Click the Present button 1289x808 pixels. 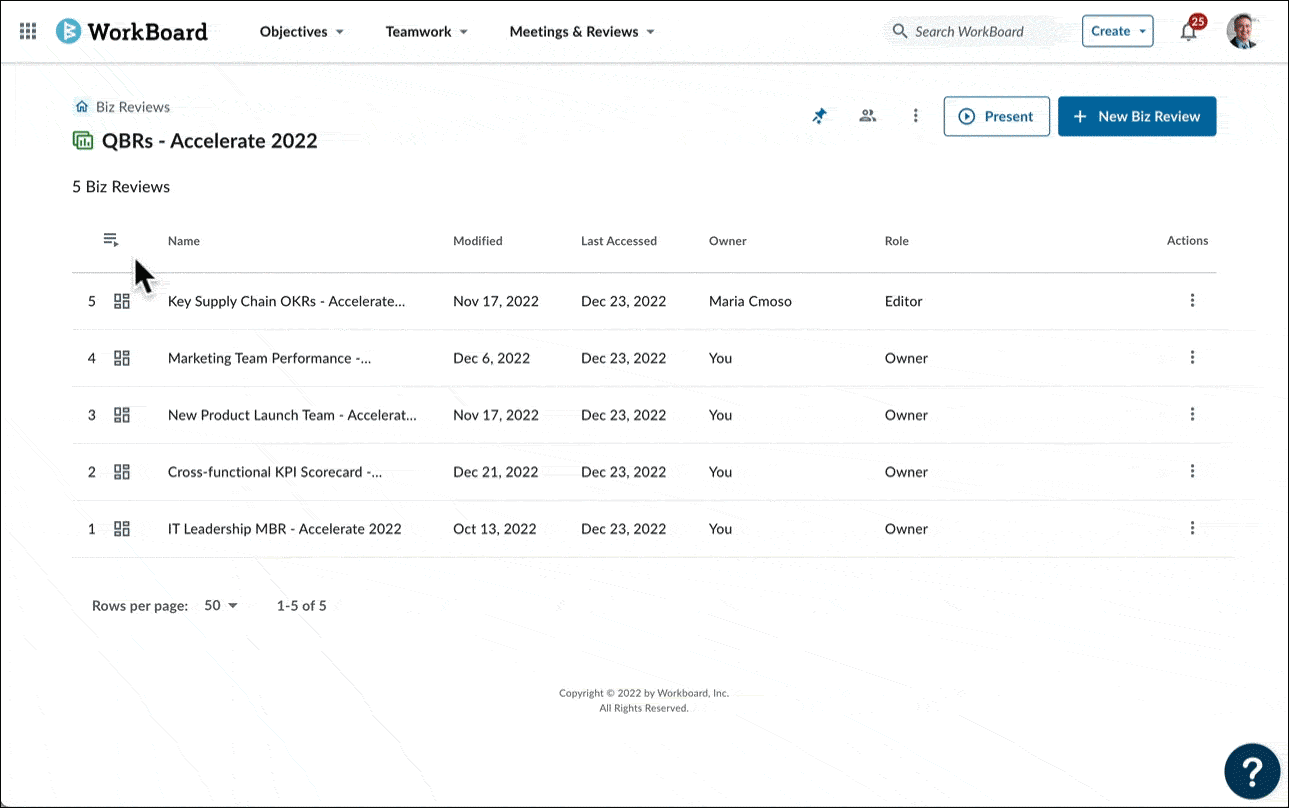(996, 116)
